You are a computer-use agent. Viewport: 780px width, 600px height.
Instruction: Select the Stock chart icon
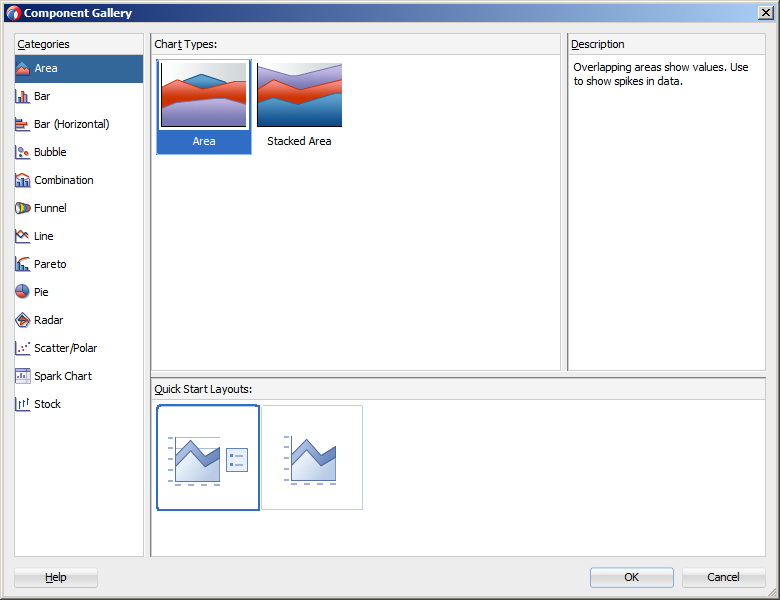pos(23,404)
